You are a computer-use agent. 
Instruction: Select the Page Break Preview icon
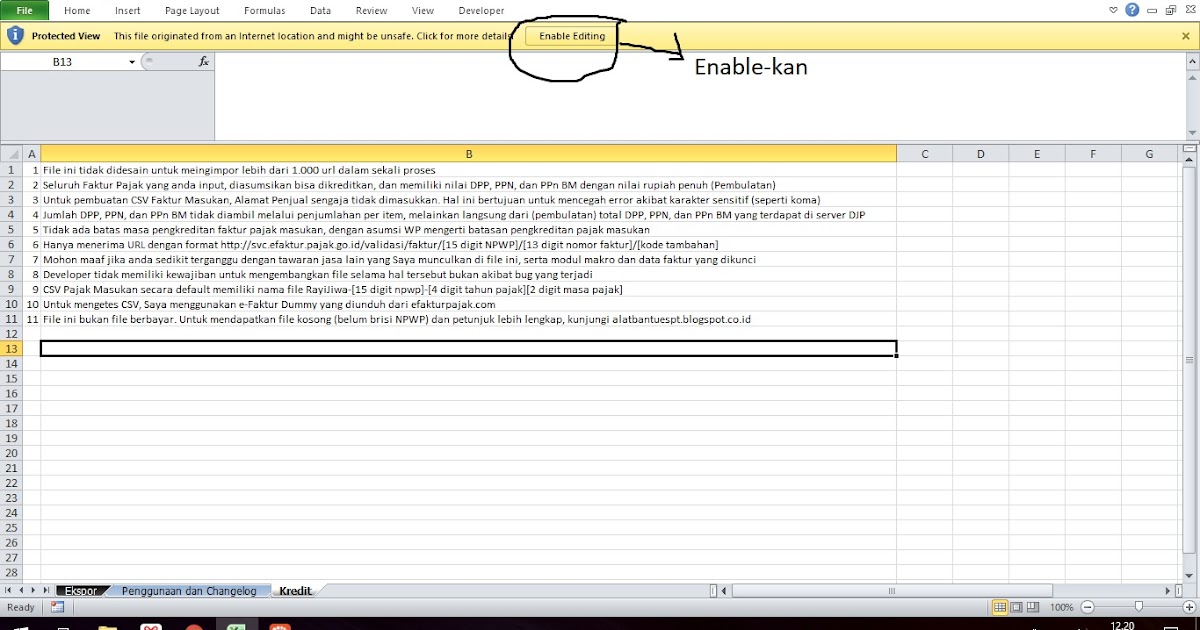pyautogui.click(x=1033, y=607)
